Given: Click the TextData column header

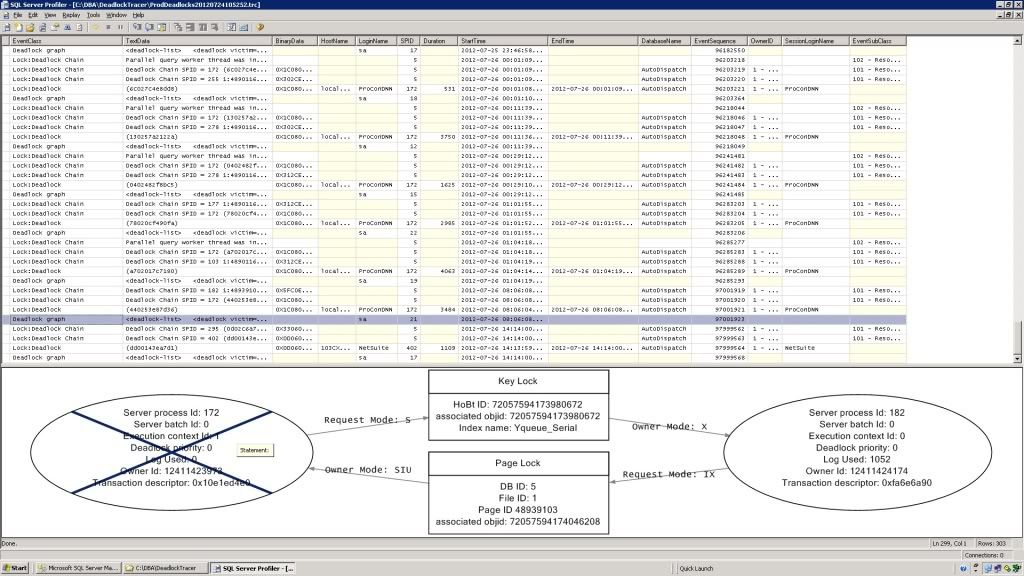Looking at the screenshot, I should click(x=197, y=40).
